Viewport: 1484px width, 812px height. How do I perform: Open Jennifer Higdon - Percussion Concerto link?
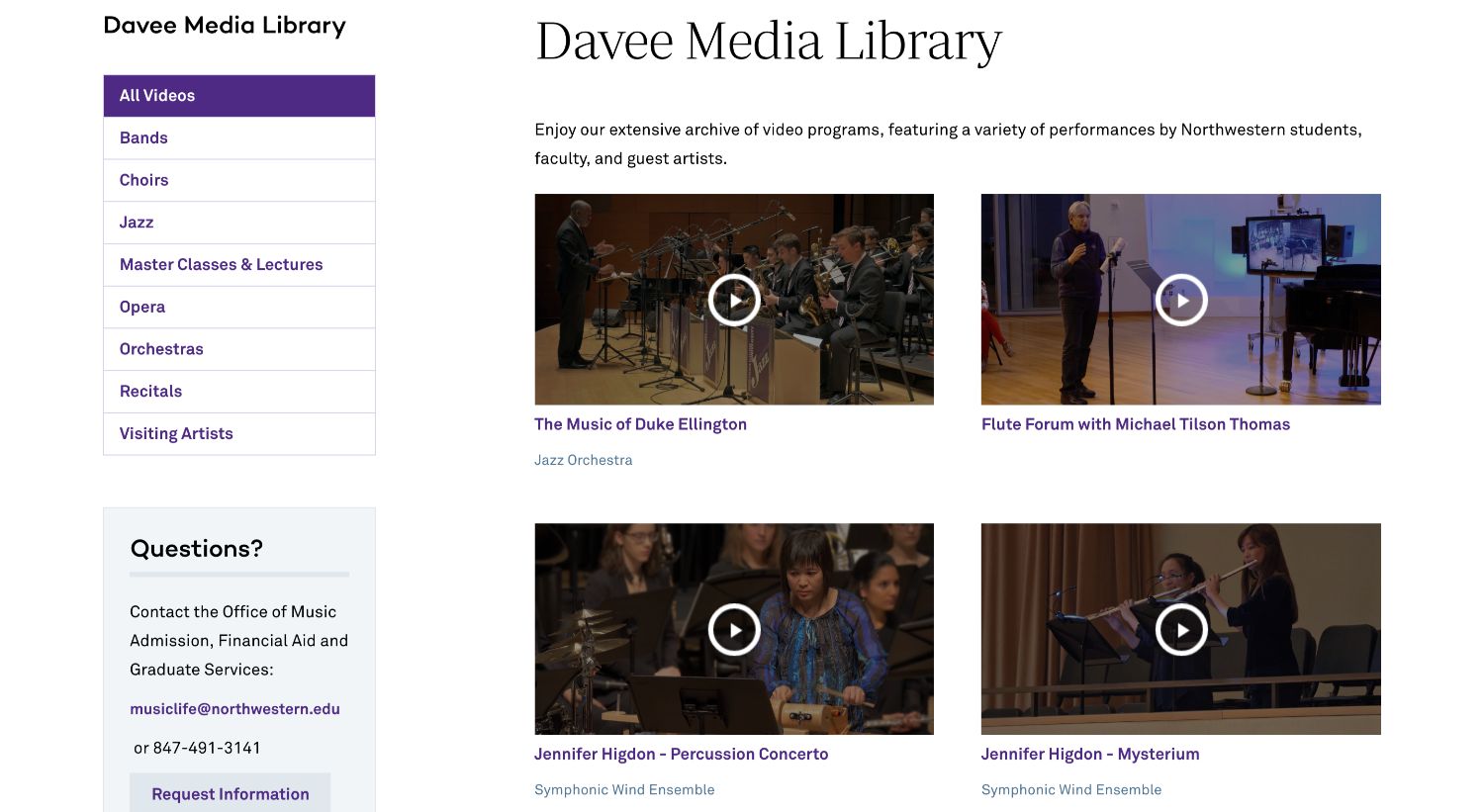point(682,754)
